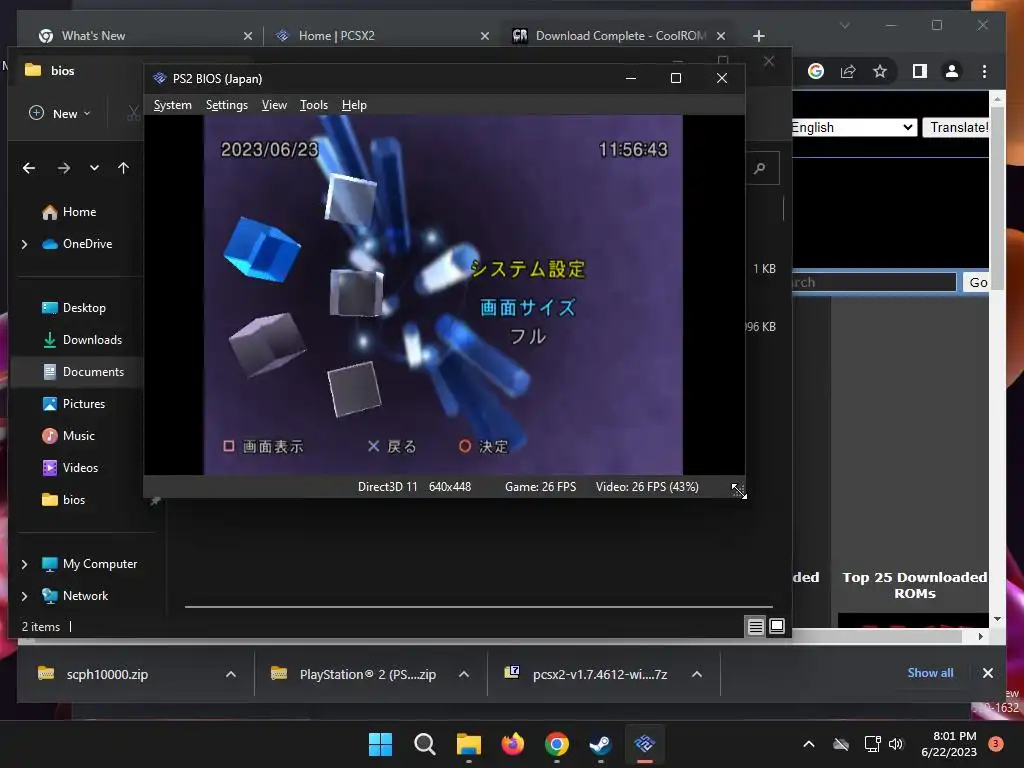Open Pictures in the sidebar
1024x768 pixels.
(73, 404)
